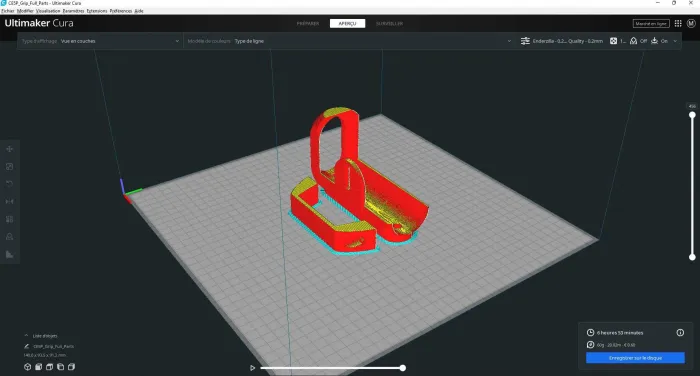Play the layer simulation
Image resolution: width=700 pixels, height=376 pixels.
tap(252, 368)
